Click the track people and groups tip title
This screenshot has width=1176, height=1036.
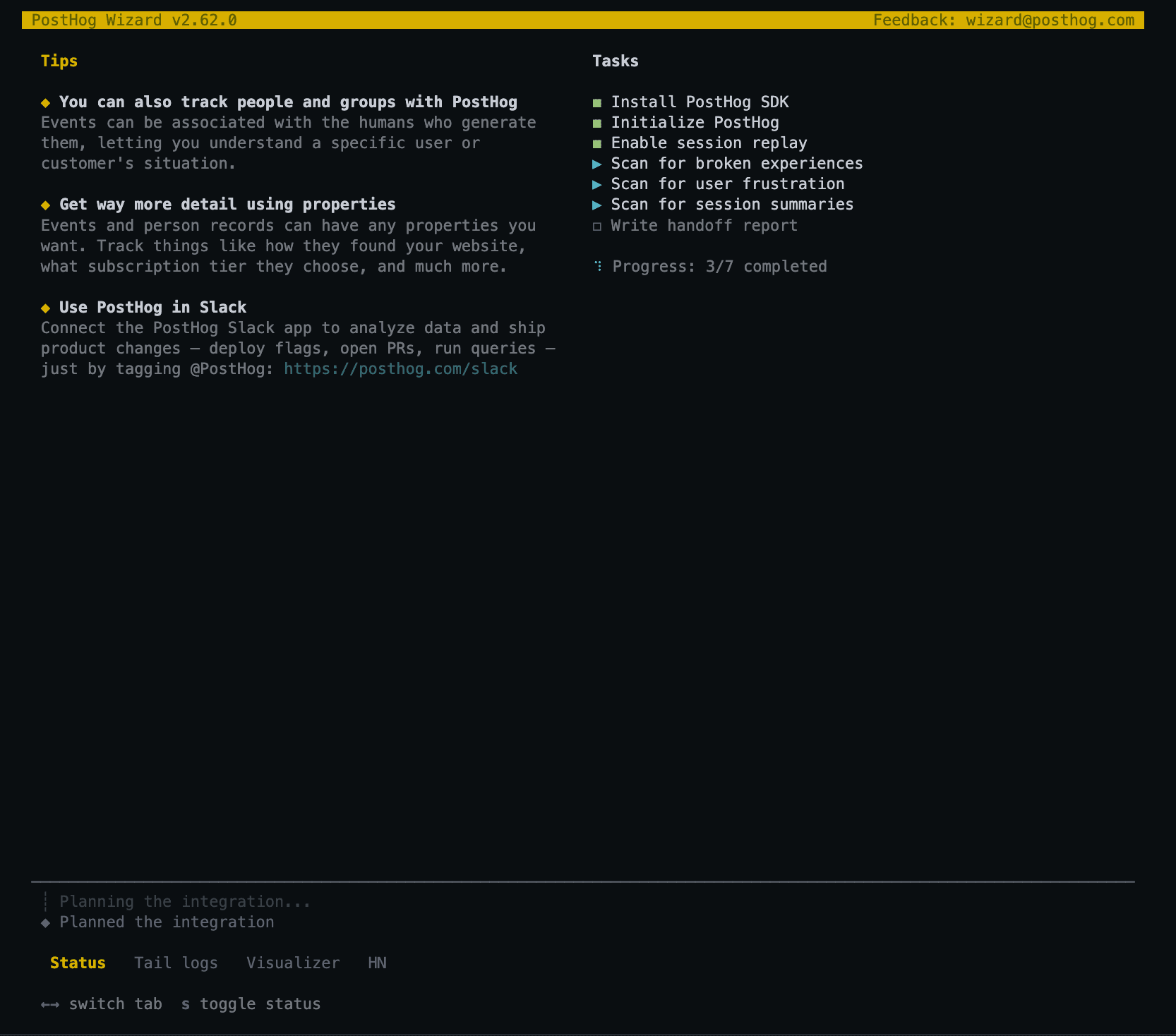pos(289,102)
